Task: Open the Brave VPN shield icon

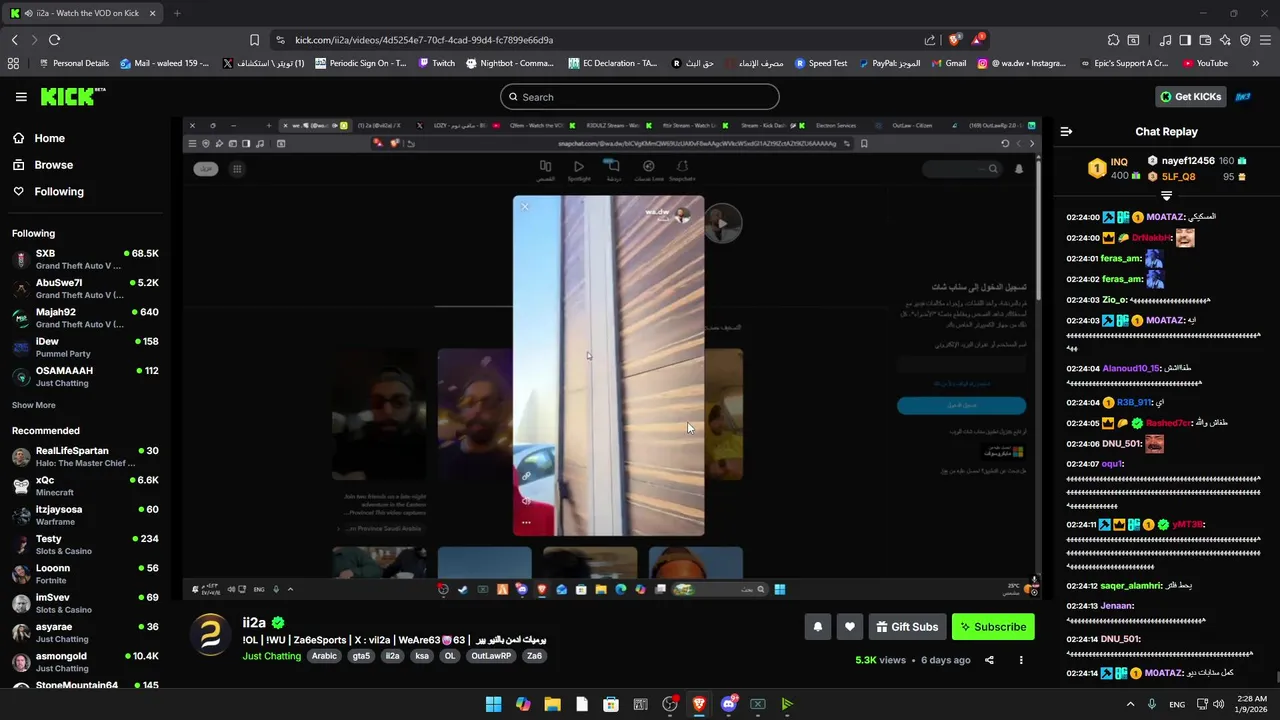Action: point(1245,40)
